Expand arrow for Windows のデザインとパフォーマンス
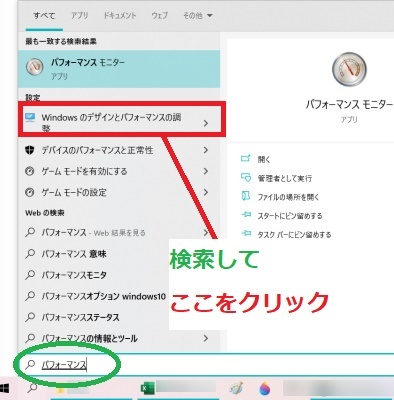The width and height of the screenshot is (394, 400). pyautogui.click(x=206, y=123)
